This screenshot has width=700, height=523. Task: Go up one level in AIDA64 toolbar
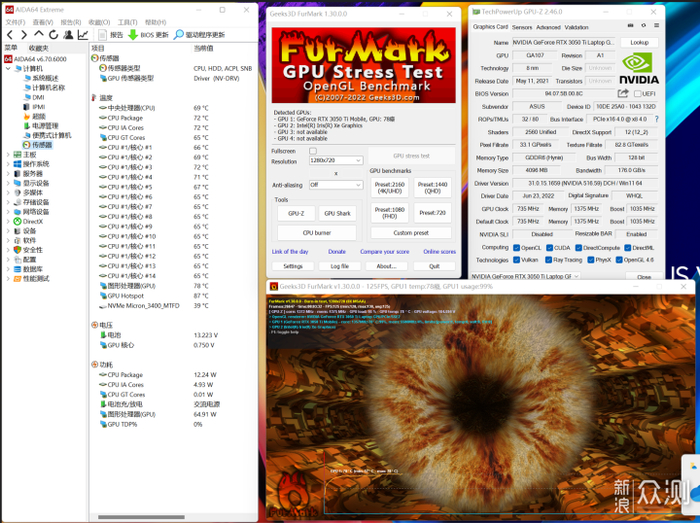tap(39, 34)
